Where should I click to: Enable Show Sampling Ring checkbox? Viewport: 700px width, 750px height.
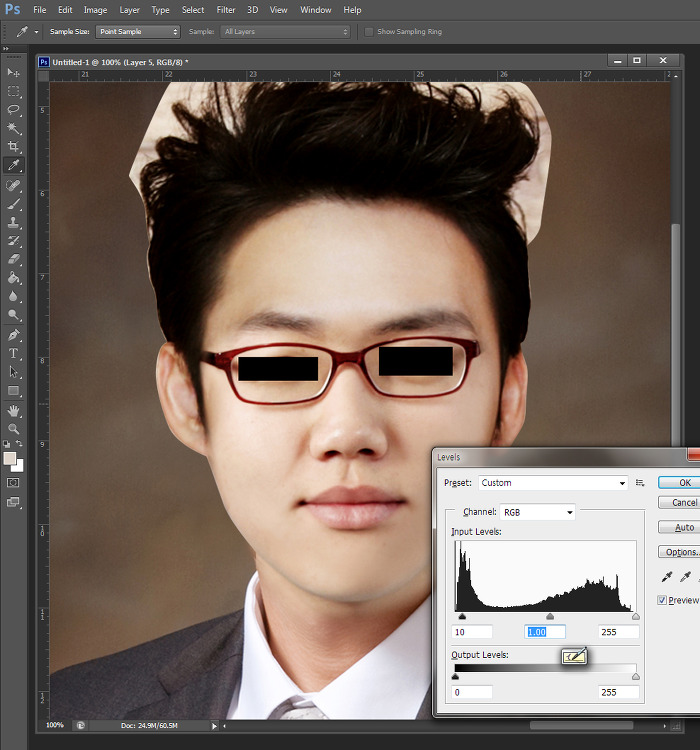click(x=369, y=32)
